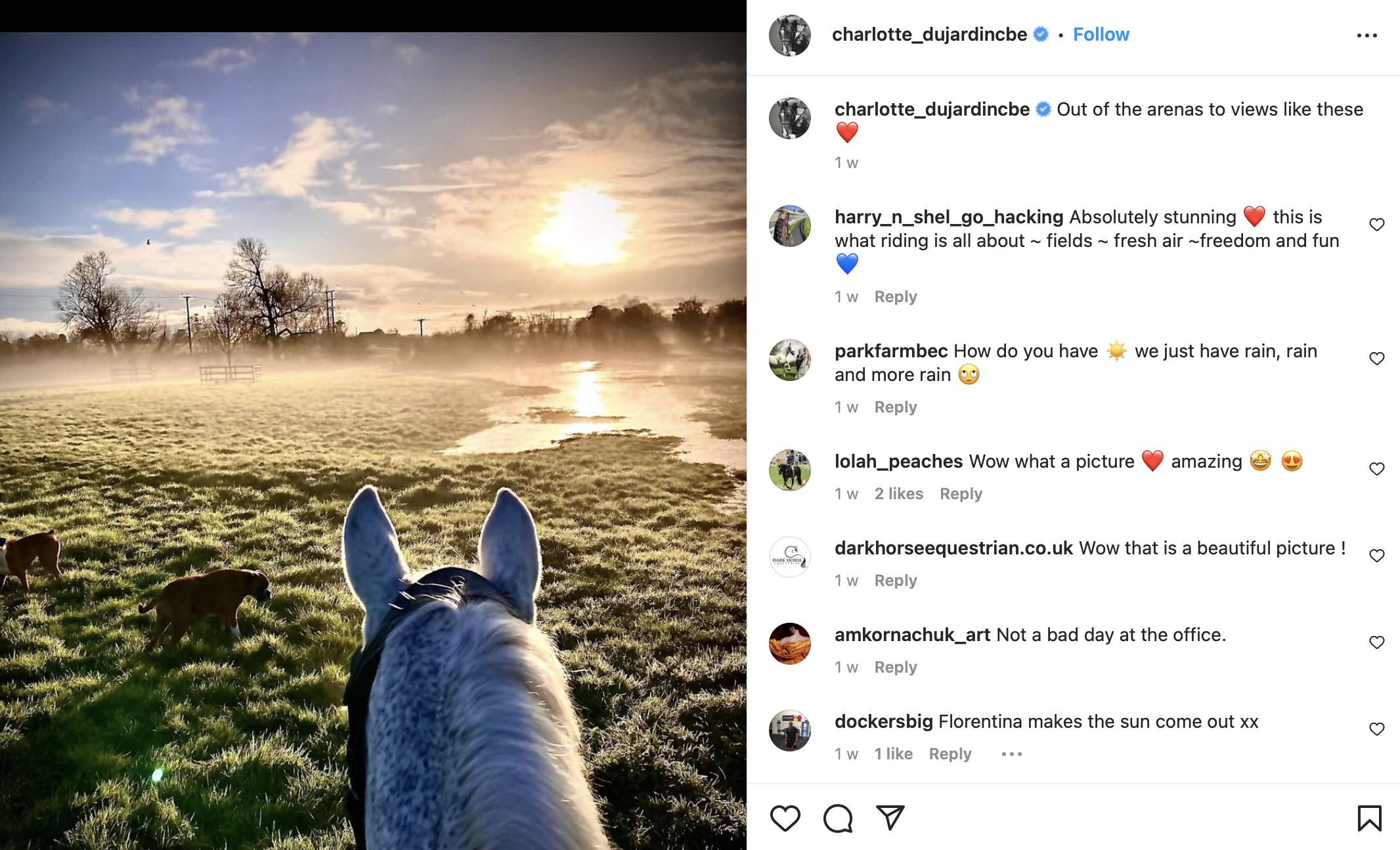Reply to dockersbig's Florentina comment
This screenshot has width=1400, height=850.
point(950,754)
